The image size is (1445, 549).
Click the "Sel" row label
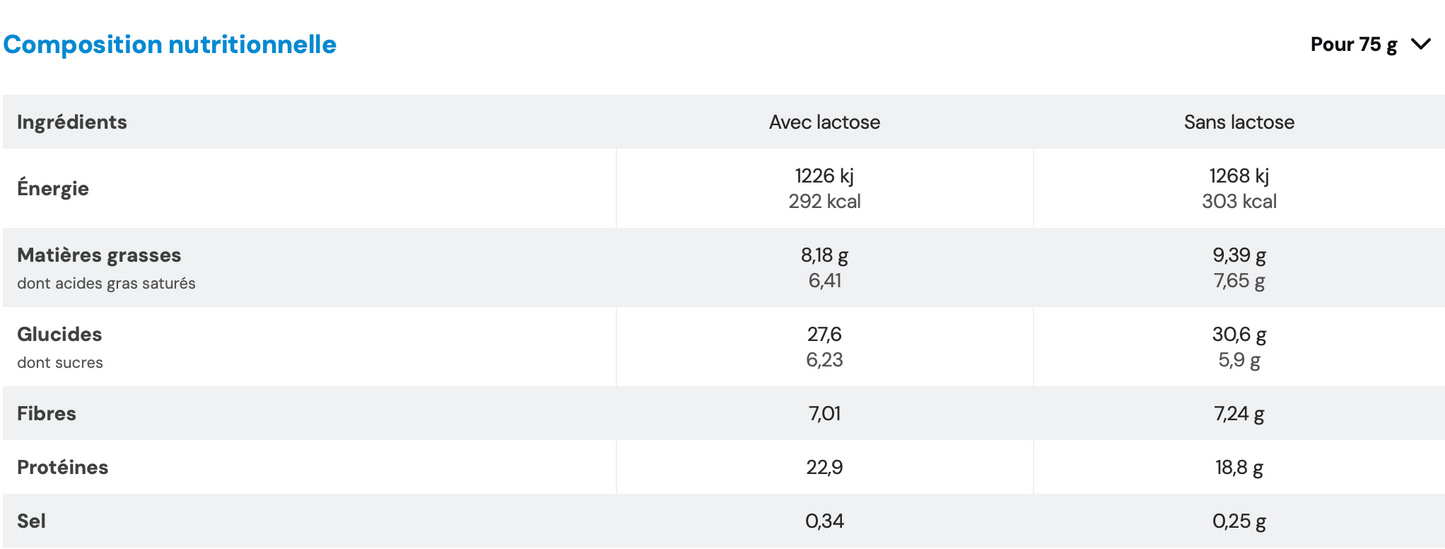[32, 521]
